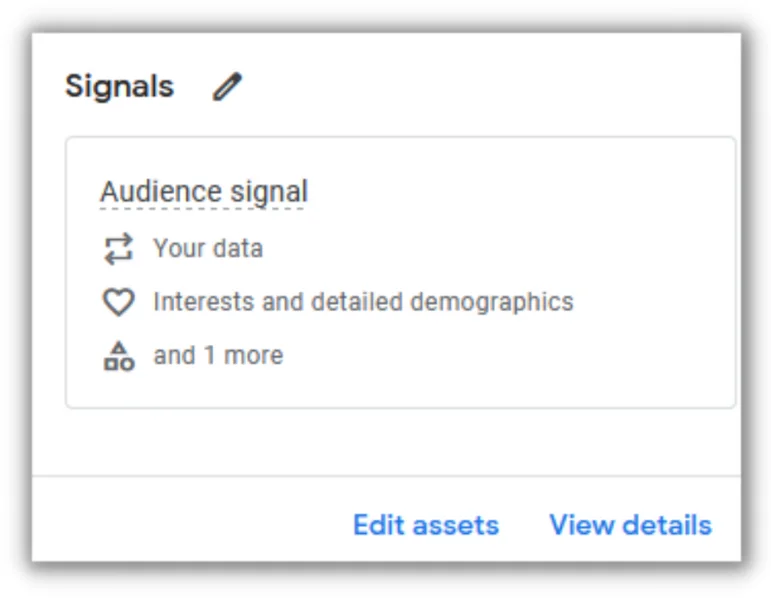Click the Audience signal title
The width and height of the screenshot is (771, 598).
[x=204, y=192]
